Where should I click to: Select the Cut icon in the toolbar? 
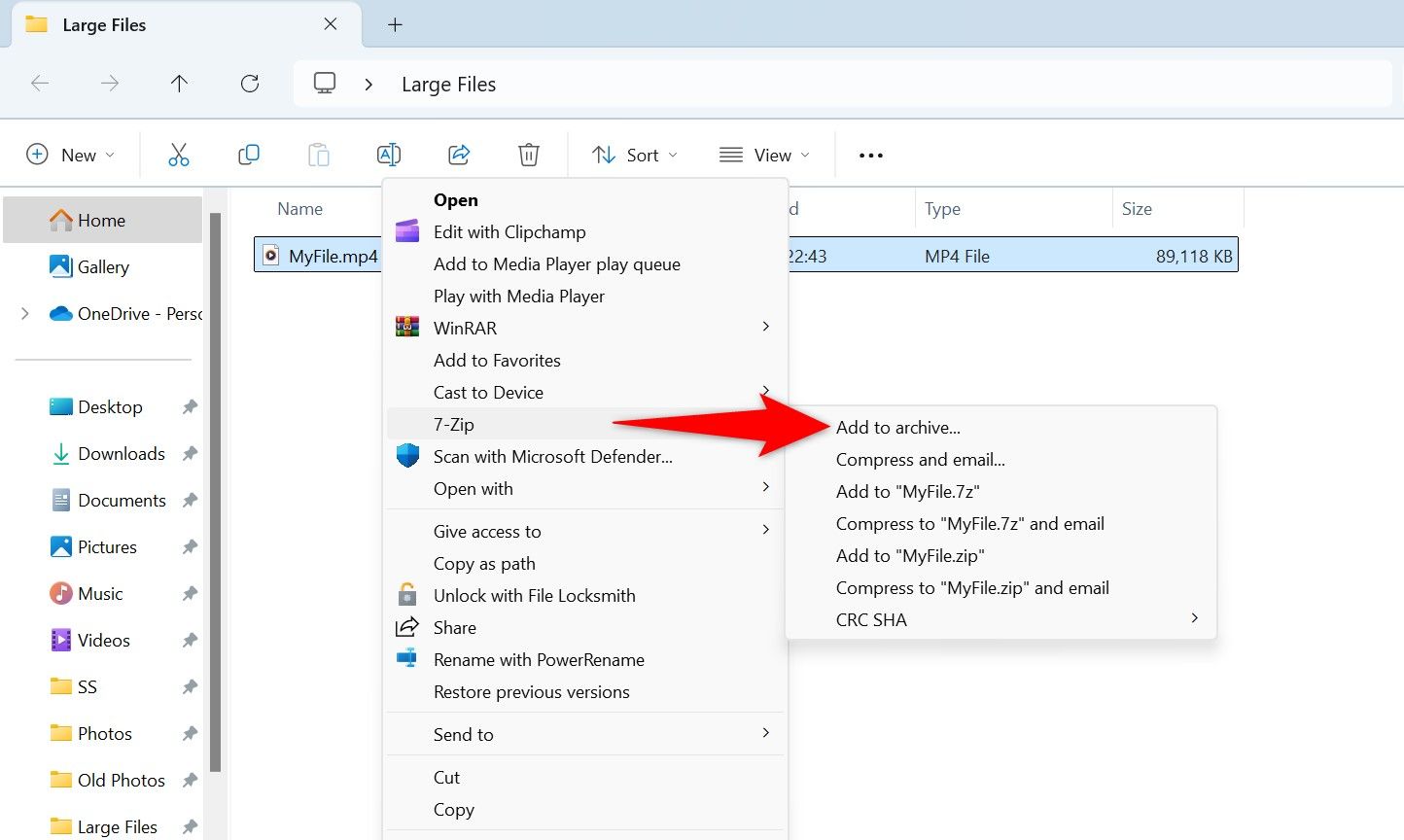pos(178,154)
